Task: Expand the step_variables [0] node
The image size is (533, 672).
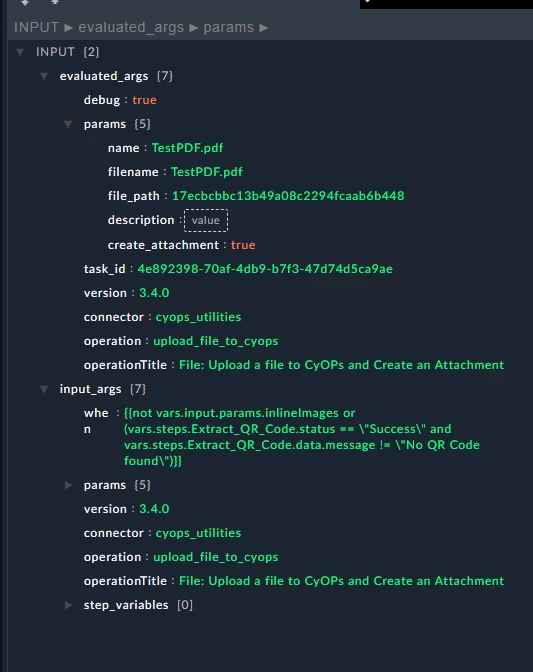Action: click(68, 605)
